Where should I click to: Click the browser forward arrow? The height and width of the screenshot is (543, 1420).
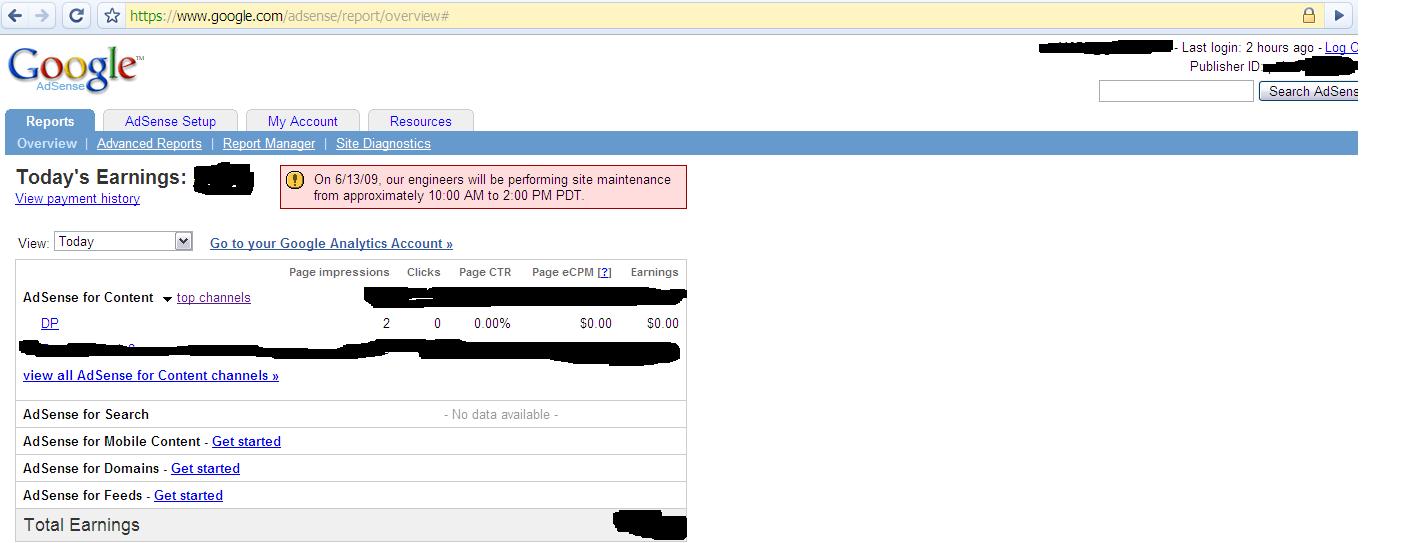click(42, 15)
